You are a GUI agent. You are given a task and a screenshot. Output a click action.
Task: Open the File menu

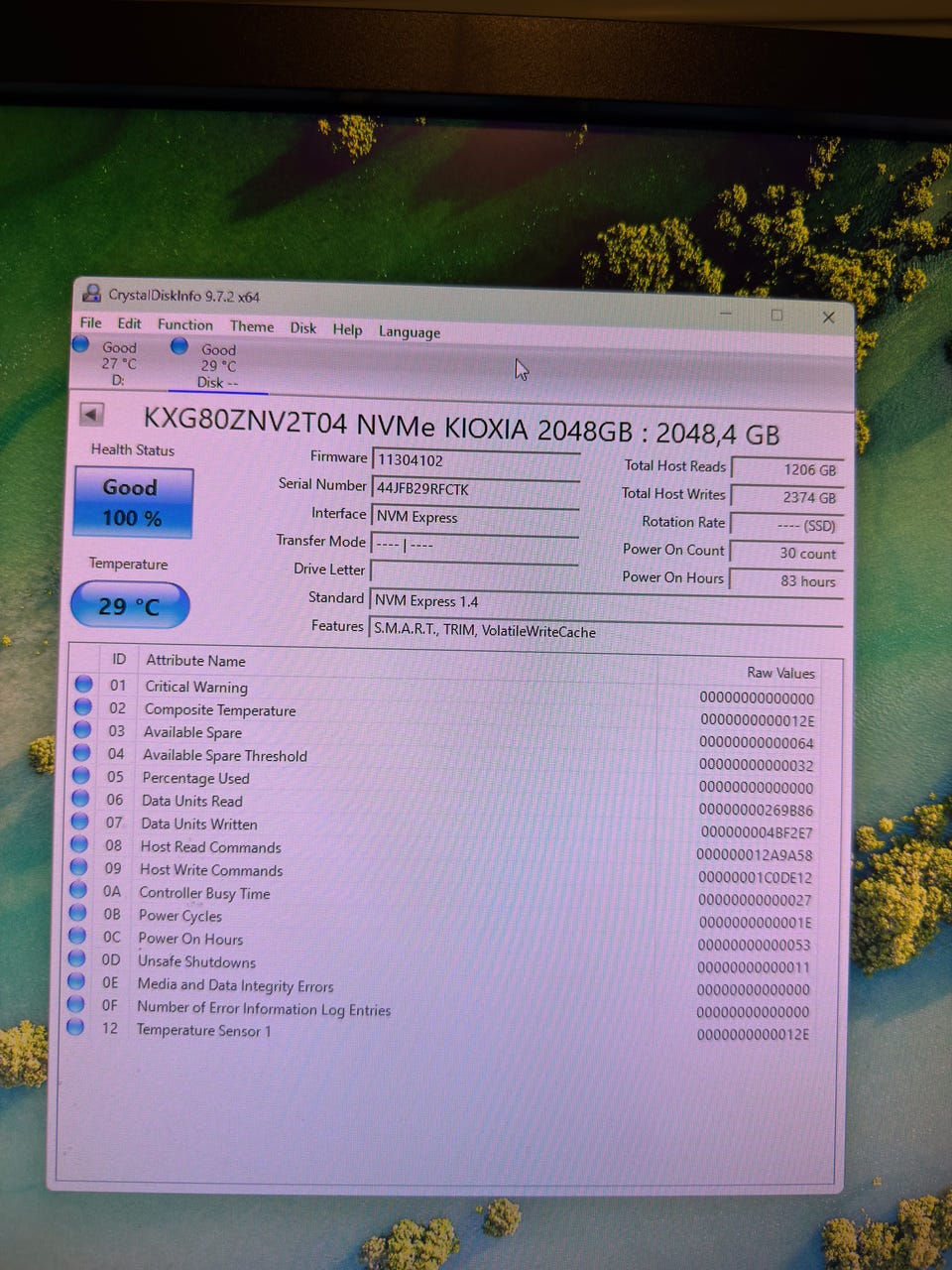pos(90,322)
